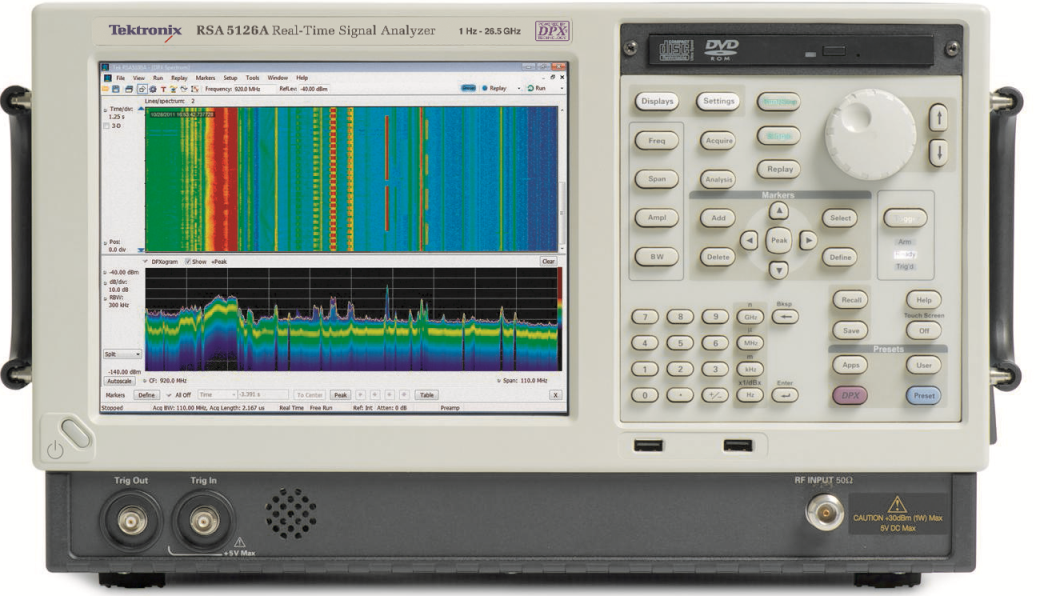Click the gear settings icon in the toolbar
The height and width of the screenshot is (596, 1040).
coord(153,89)
